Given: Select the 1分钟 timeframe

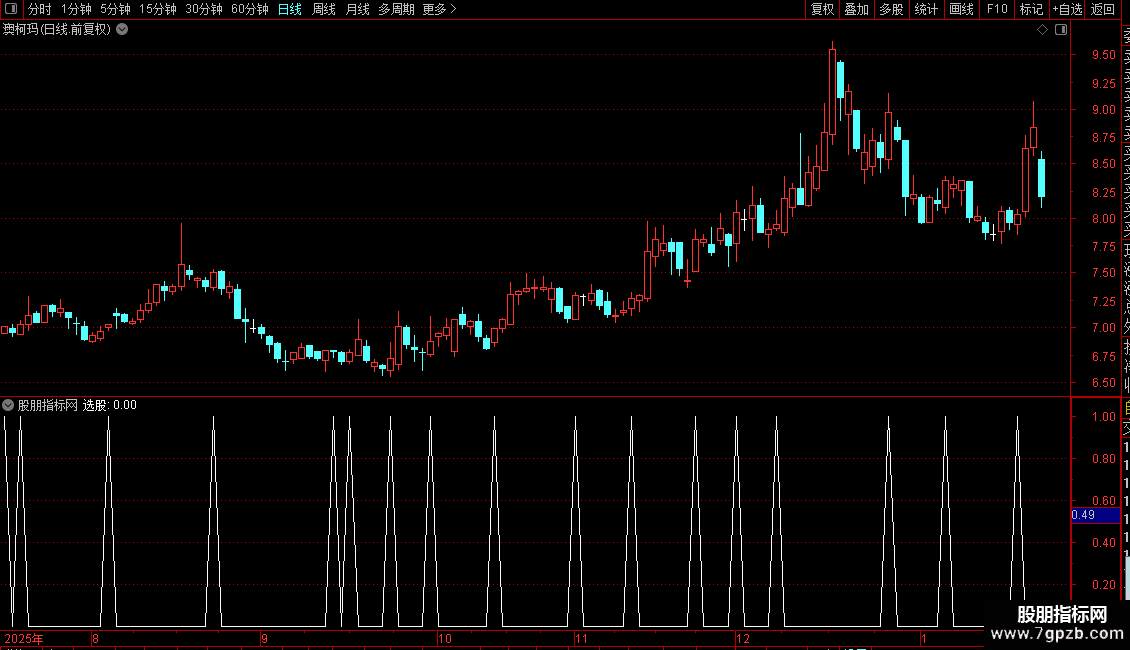Looking at the screenshot, I should (x=76, y=9).
